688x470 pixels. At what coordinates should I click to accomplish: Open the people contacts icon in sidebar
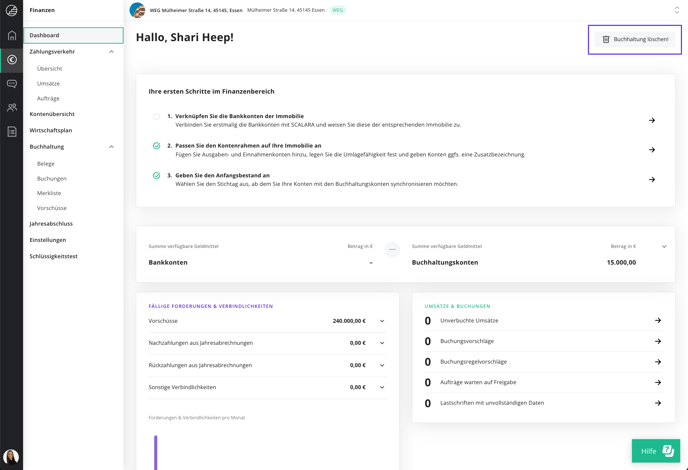pyautogui.click(x=12, y=107)
